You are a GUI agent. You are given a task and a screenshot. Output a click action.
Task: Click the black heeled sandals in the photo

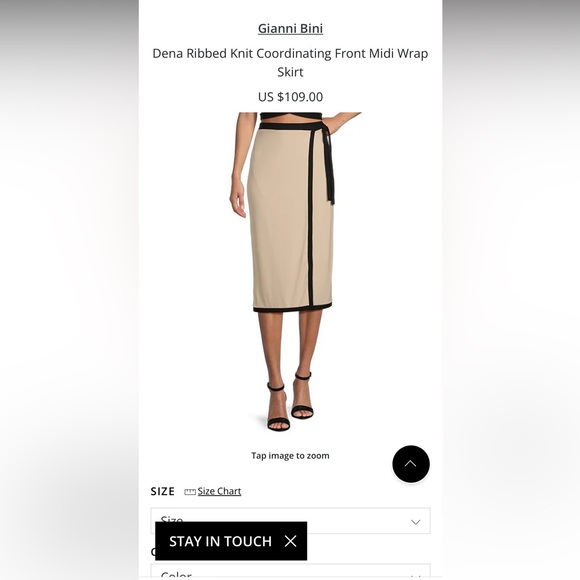(290, 402)
